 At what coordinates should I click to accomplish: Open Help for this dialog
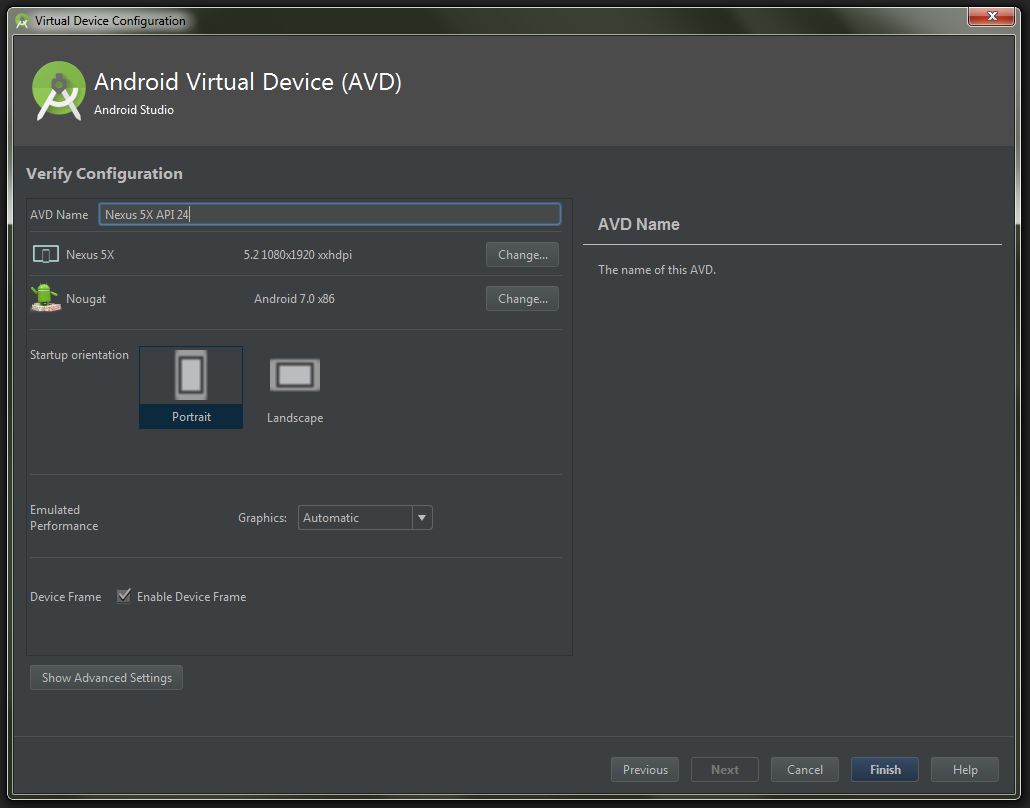[965, 769]
